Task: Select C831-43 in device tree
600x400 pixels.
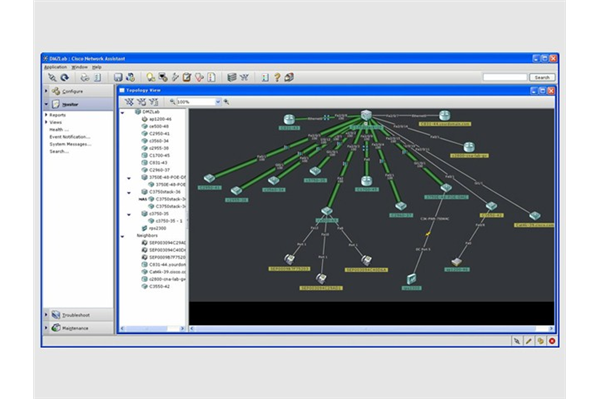Action: click(x=158, y=163)
